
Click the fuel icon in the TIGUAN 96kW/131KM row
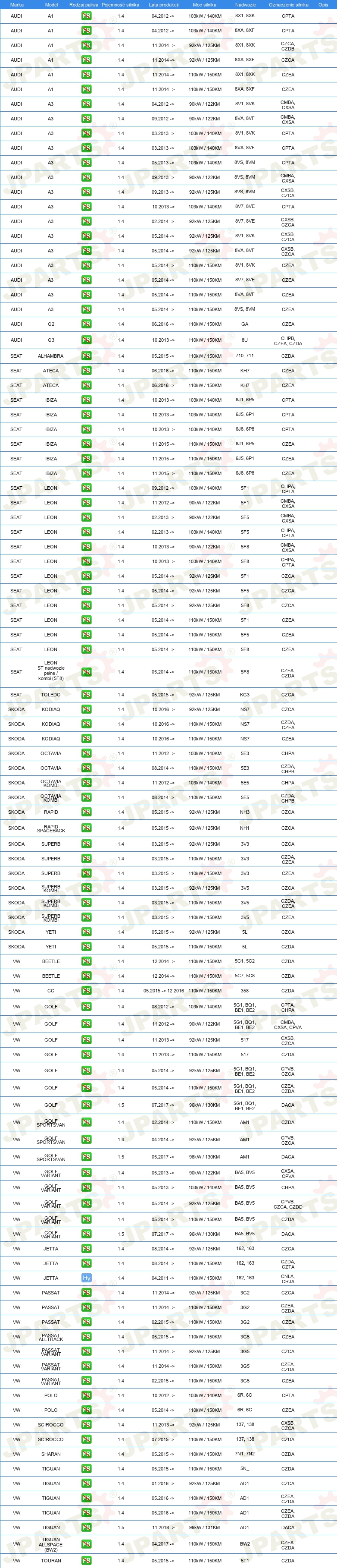coord(86,1527)
